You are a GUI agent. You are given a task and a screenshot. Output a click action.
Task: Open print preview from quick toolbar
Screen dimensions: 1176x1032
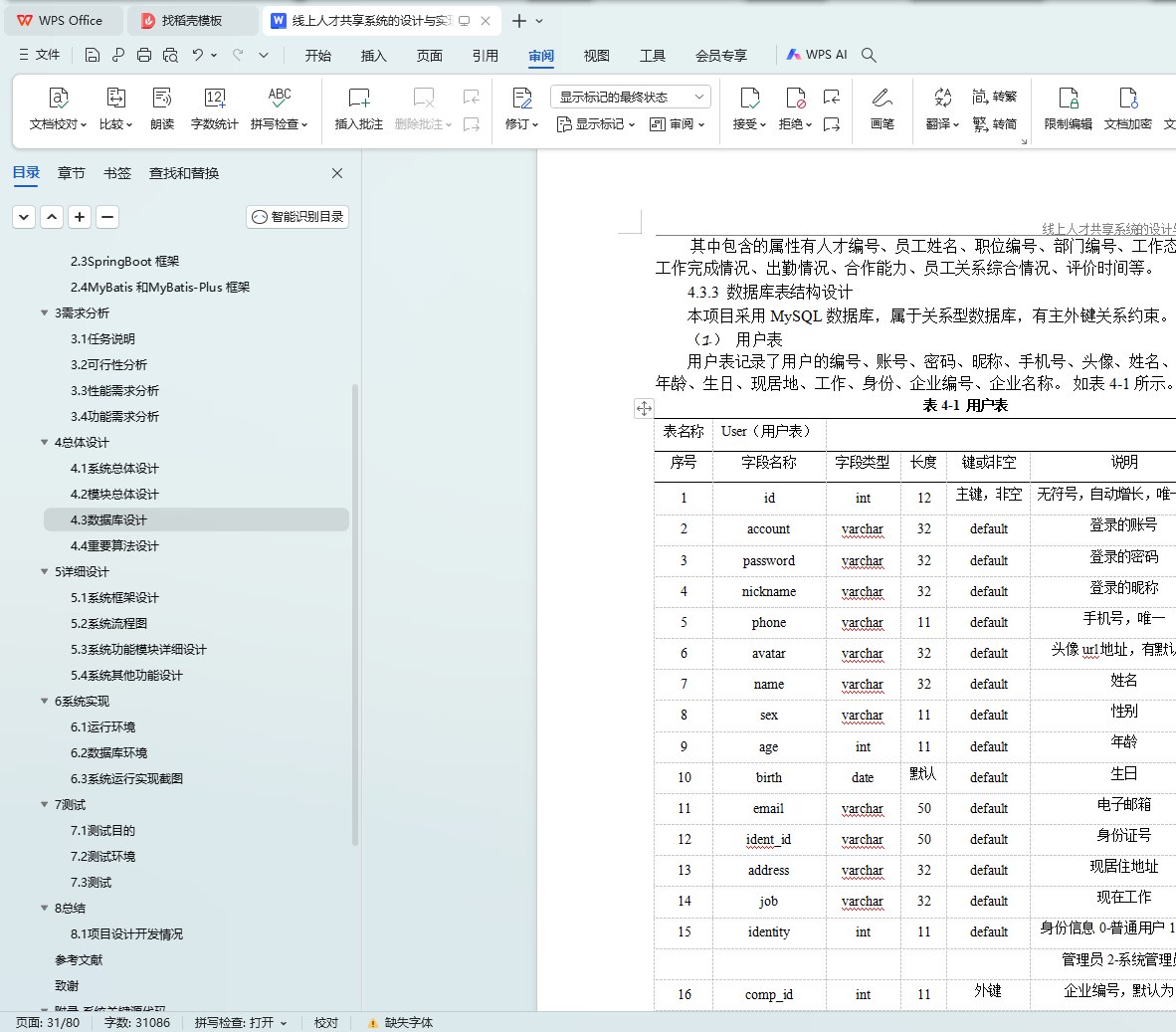point(170,55)
